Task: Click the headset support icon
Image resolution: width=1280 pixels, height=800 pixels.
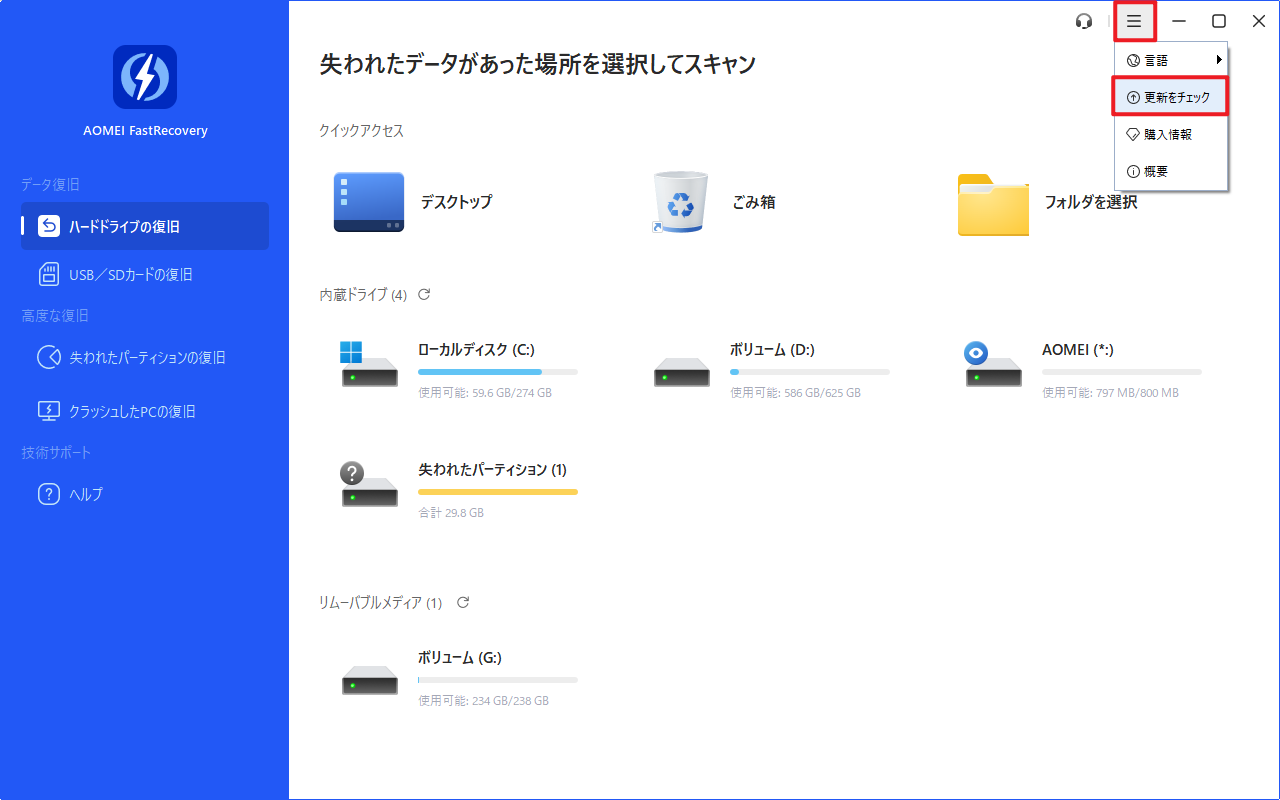Action: point(1084,21)
